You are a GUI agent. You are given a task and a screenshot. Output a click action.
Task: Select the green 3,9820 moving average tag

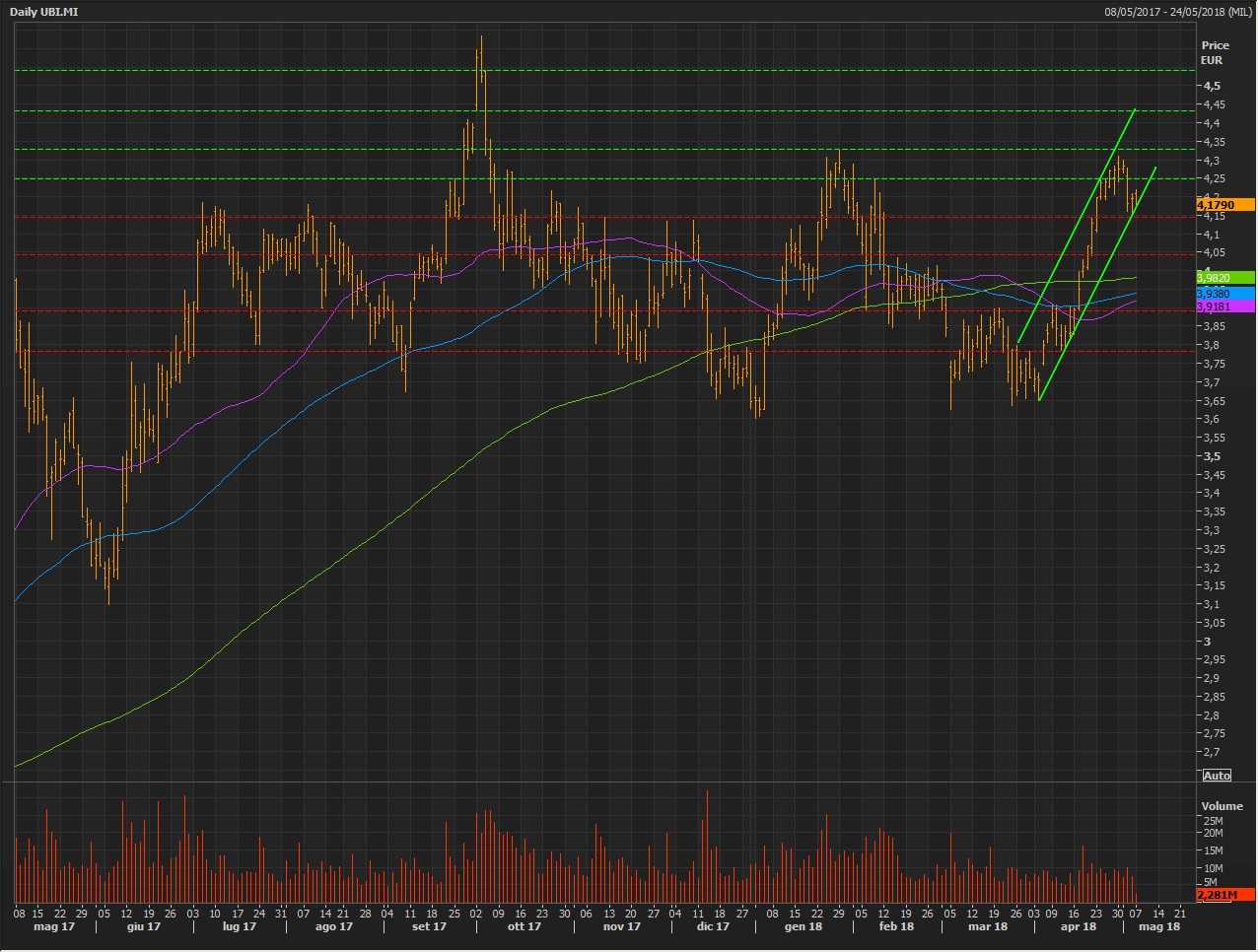click(x=1224, y=278)
